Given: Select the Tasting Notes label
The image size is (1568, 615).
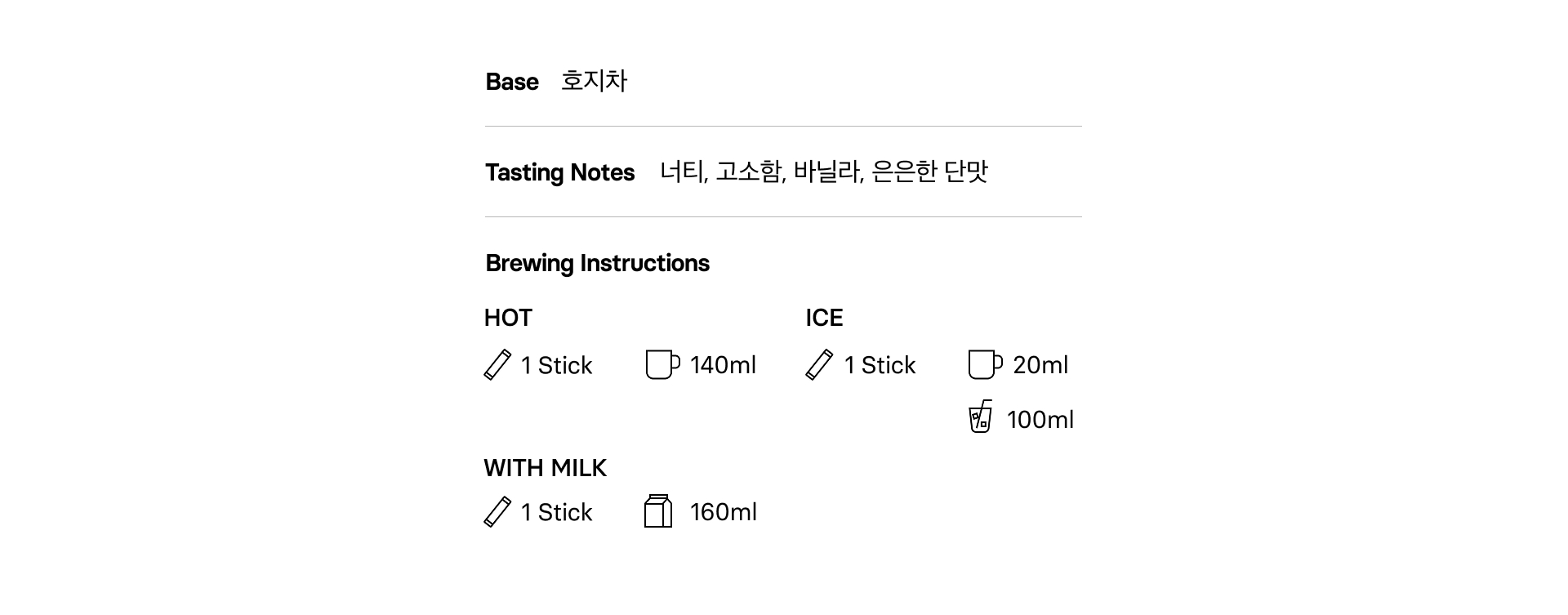Looking at the screenshot, I should pyautogui.click(x=559, y=172).
